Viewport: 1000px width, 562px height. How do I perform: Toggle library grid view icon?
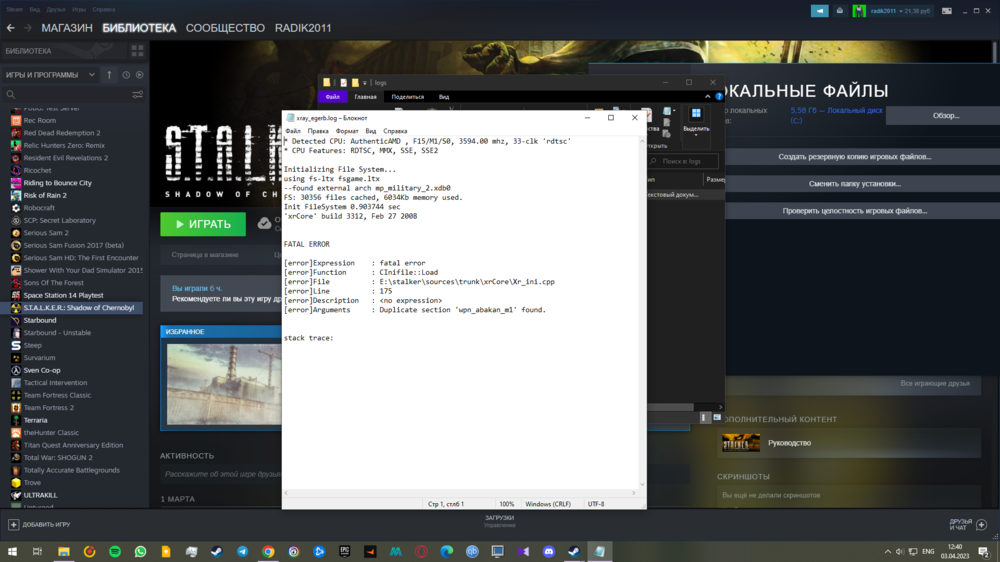137,50
